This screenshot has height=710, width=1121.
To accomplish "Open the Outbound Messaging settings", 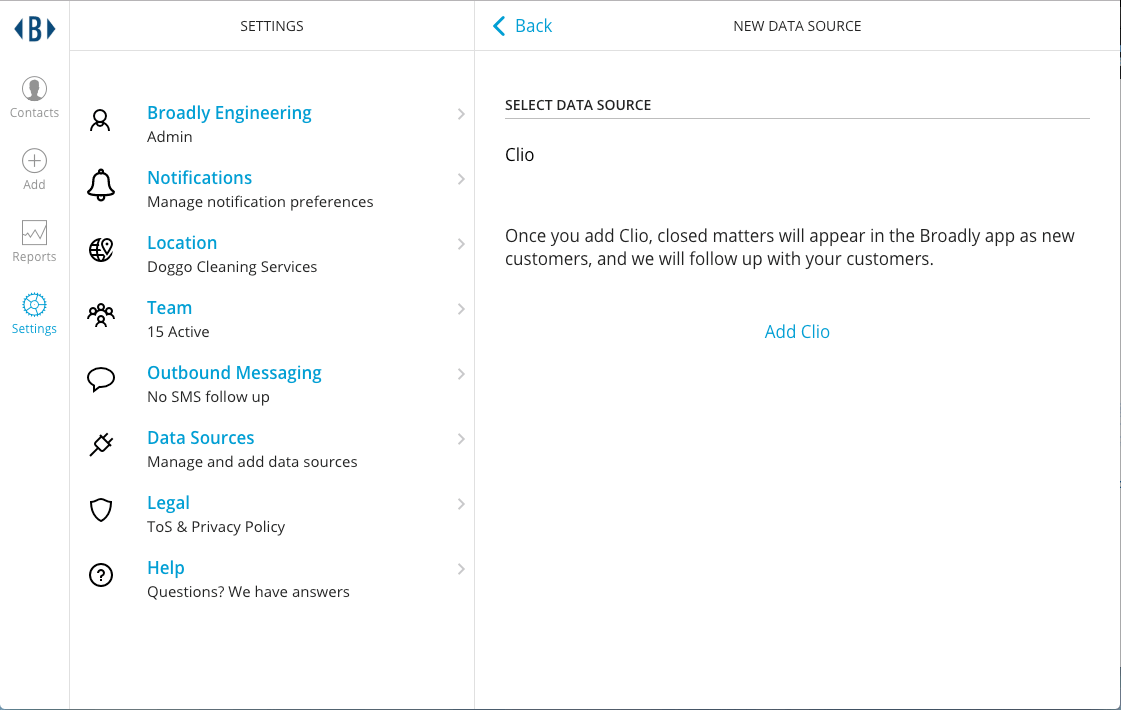I will (x=234, y=373).
